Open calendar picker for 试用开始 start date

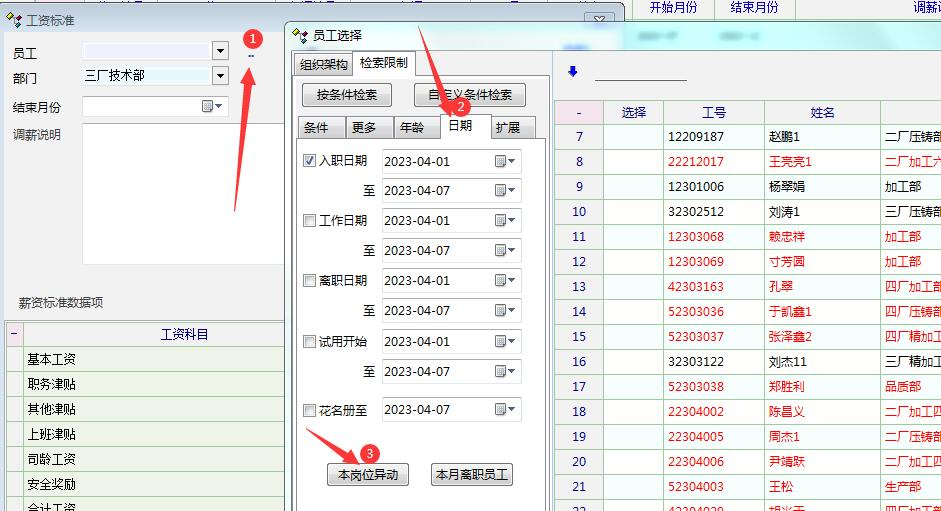505,342
